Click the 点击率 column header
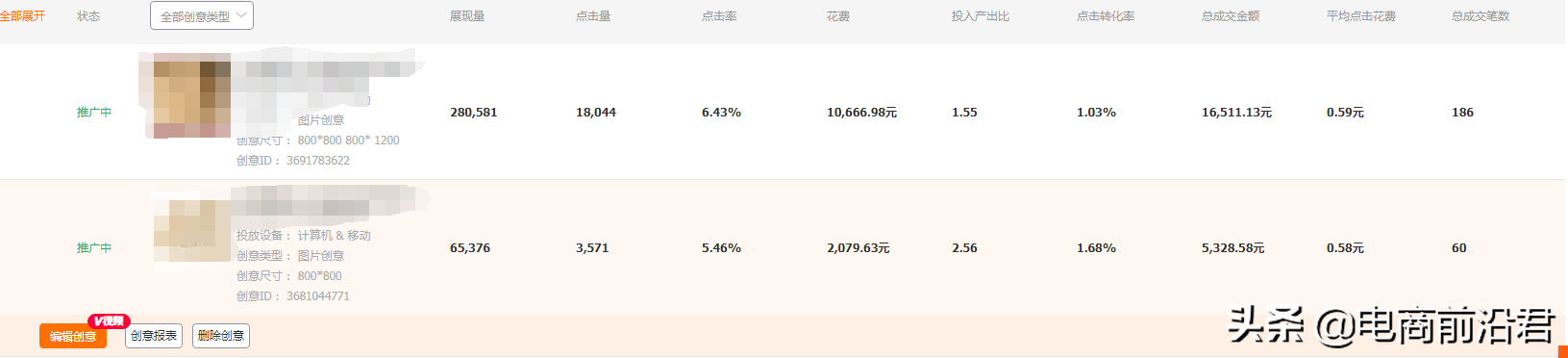The image size is (1568, 358). pyautogui.click(x=719, y=16)
